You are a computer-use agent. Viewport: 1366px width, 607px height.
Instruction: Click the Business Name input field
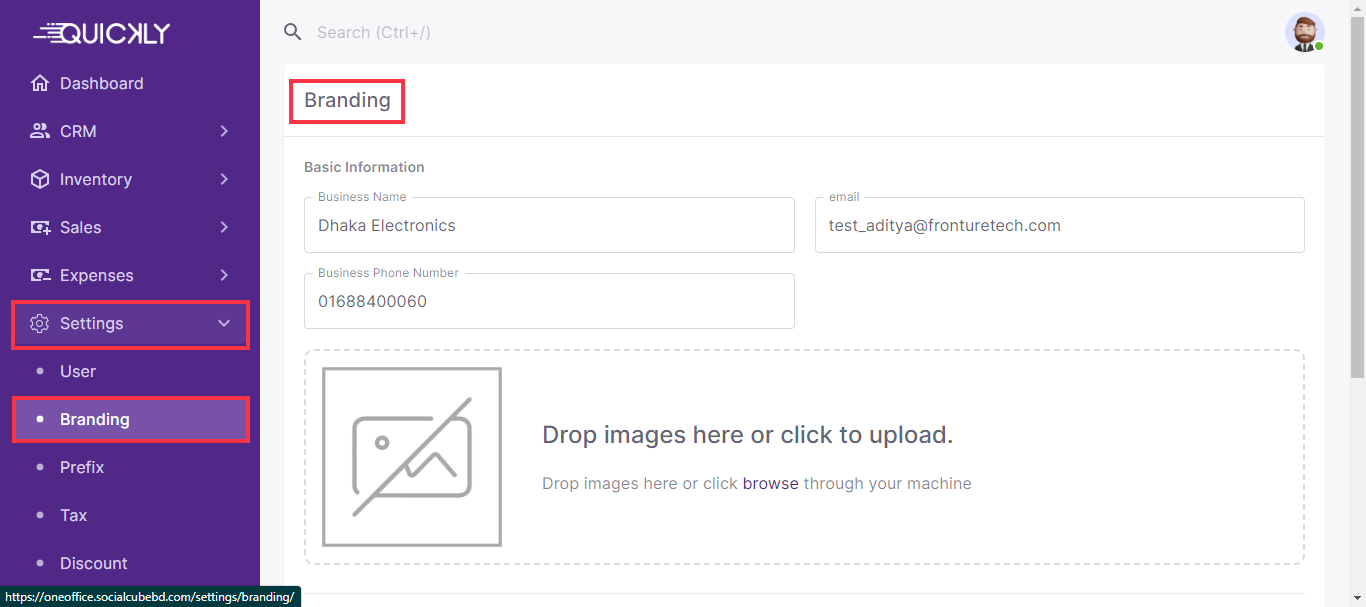pyautogui.click(x=549, y=226)
